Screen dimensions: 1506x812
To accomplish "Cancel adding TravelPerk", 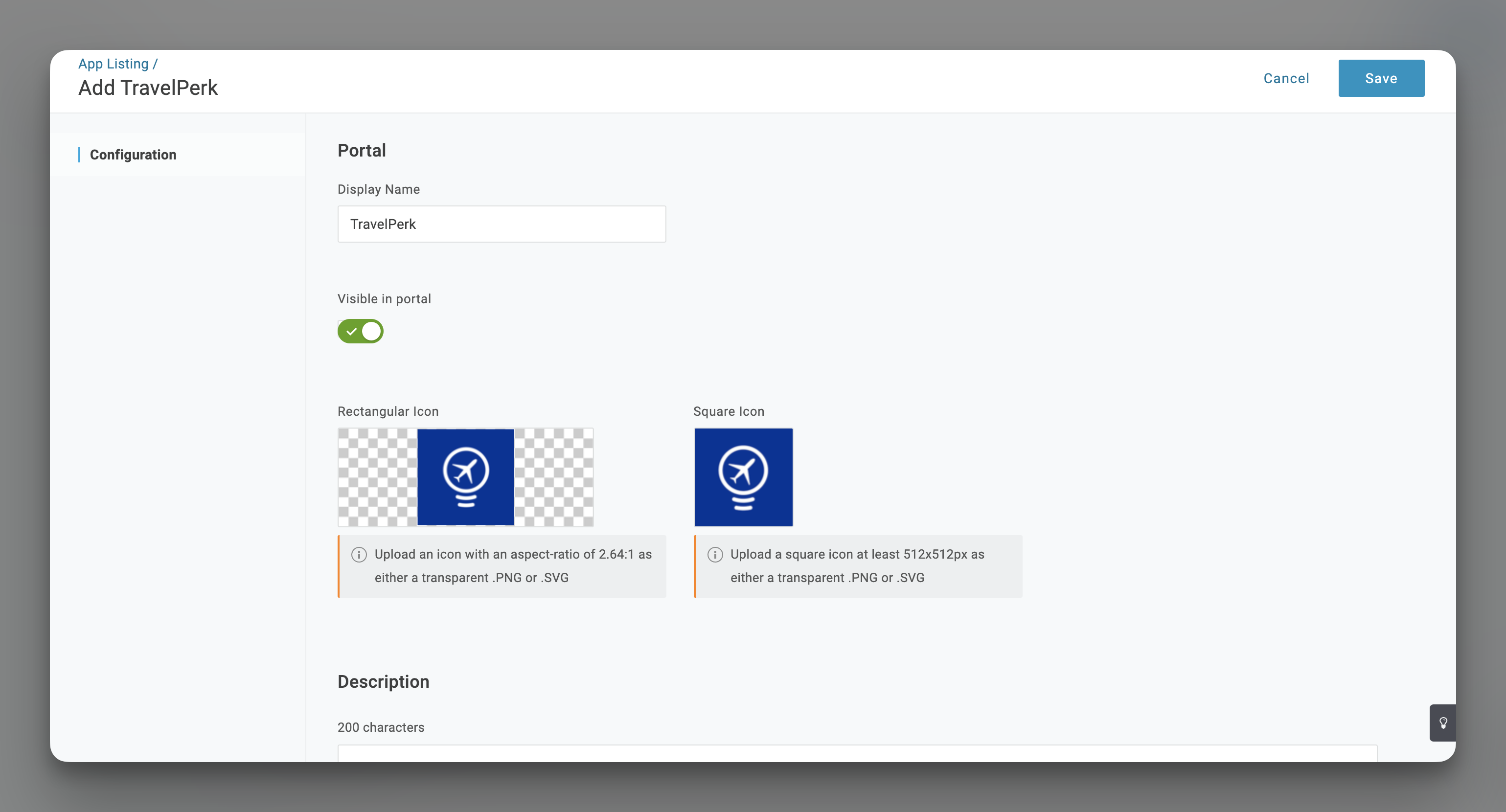I will click(1286, 78).
